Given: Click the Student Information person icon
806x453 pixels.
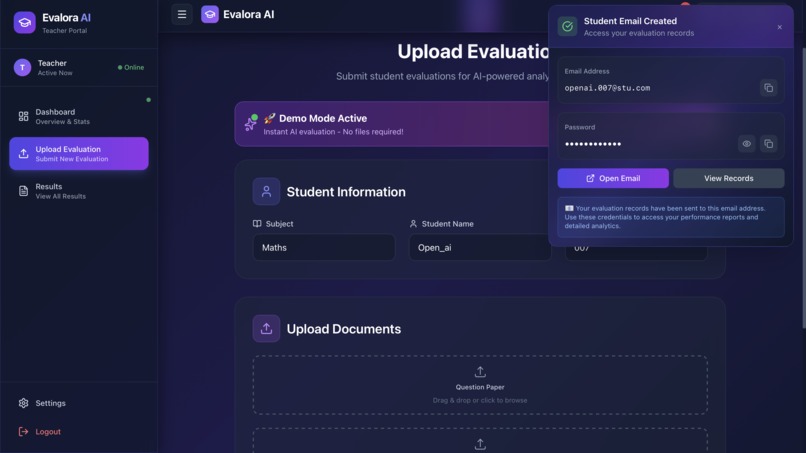Looking at the screenshot, I should [x=266, y=191].
